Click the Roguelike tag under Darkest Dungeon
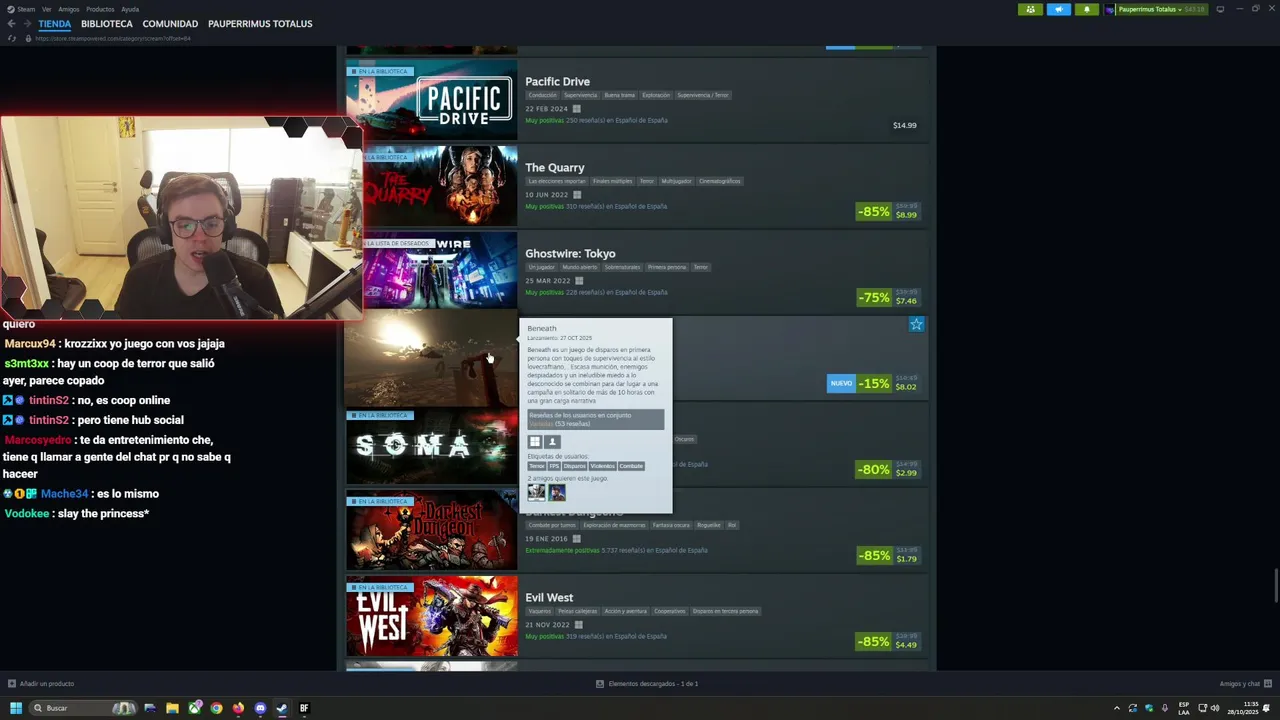 pyautogui.click(x=708, y=525)
